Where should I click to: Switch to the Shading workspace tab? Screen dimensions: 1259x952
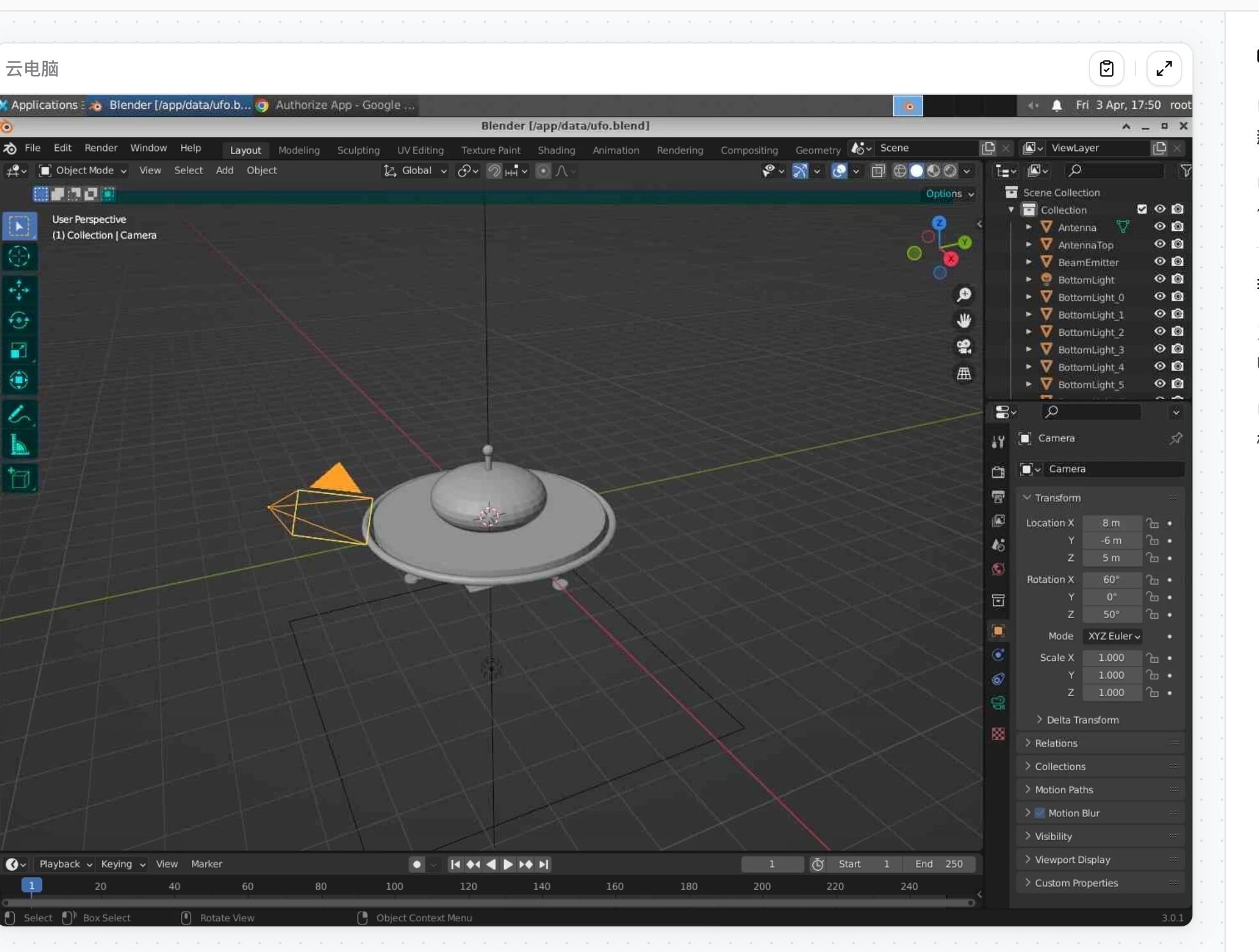coord(556,150)
